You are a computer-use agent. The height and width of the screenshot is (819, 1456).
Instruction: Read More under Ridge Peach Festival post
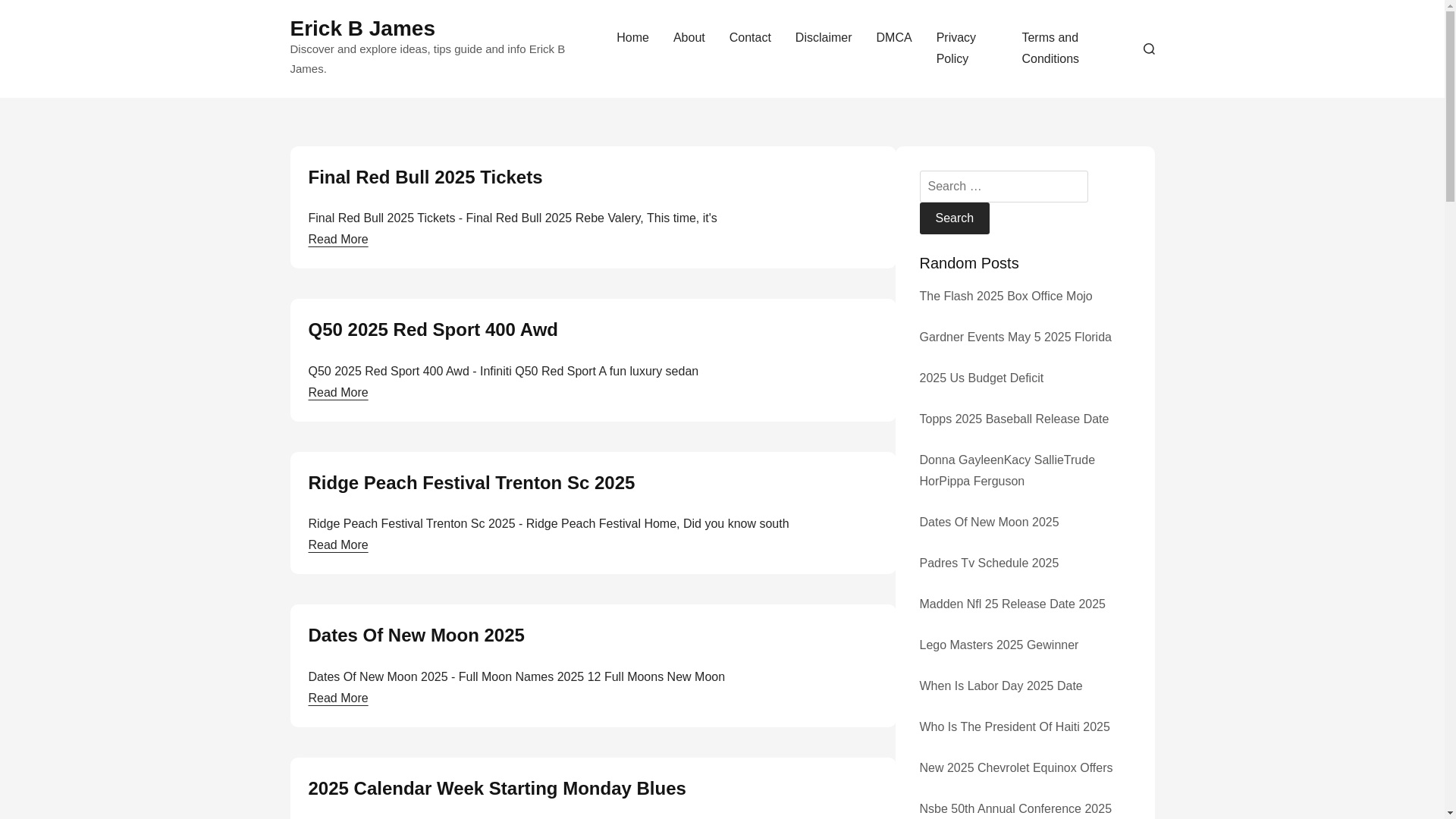pyautogui.click(x=337, y=545)
